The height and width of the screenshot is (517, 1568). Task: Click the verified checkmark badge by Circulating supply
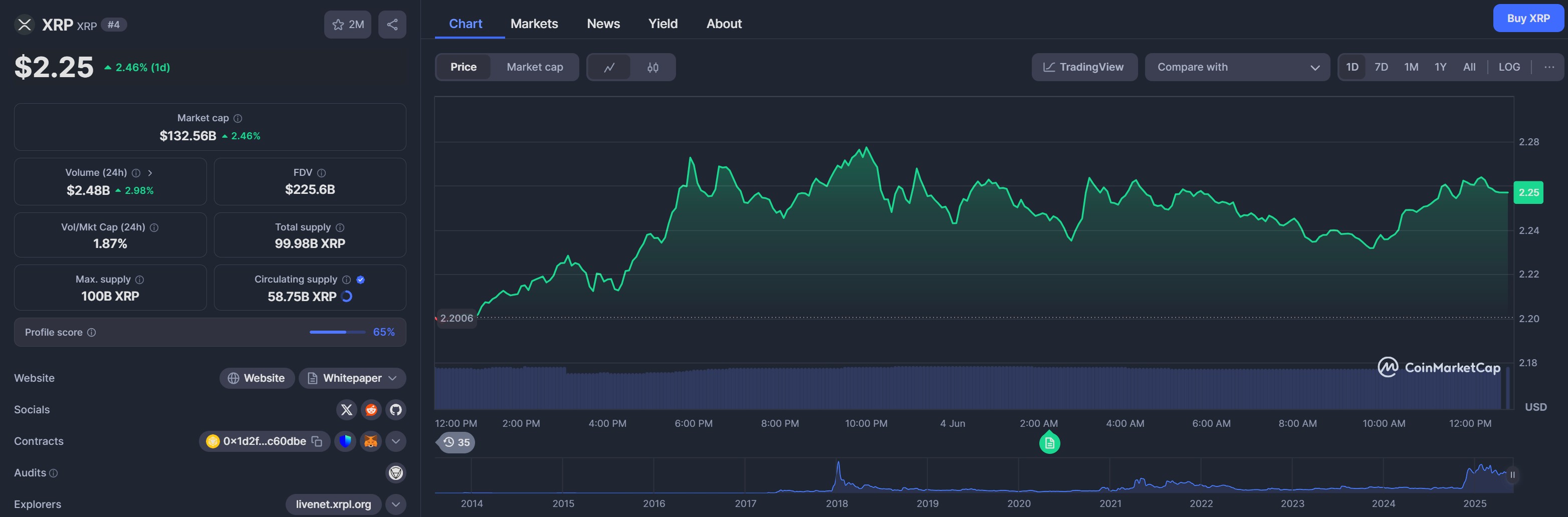(360, 280)
